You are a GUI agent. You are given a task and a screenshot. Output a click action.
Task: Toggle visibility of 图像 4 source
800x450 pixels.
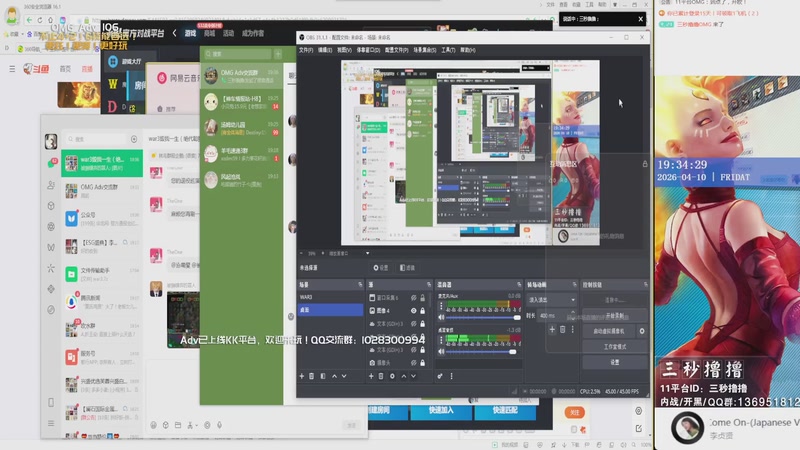coord(414,311)
